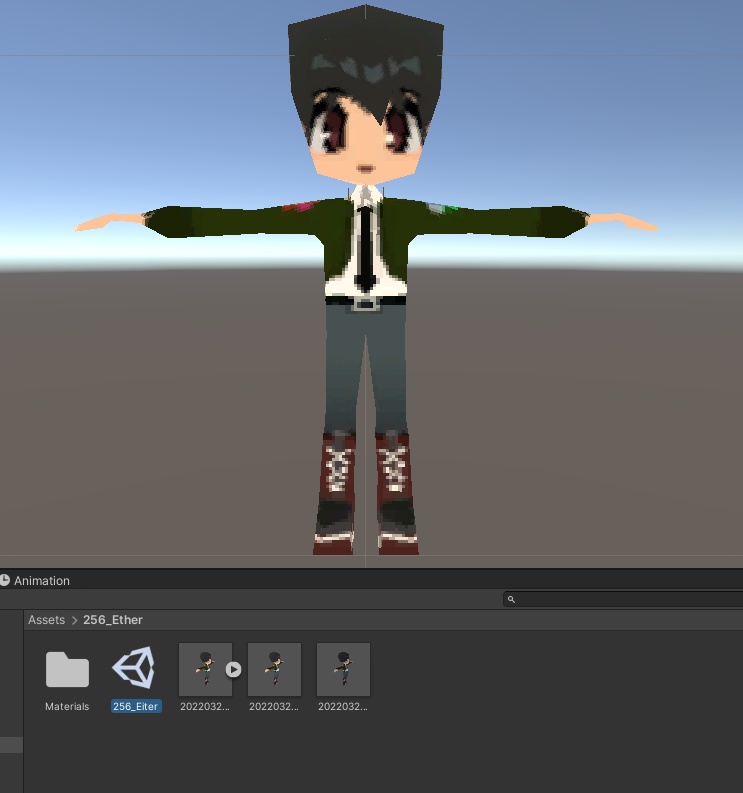Select the 256_Eiter Unity scene icon
This screenshot has width=743, height=793.
134,668
